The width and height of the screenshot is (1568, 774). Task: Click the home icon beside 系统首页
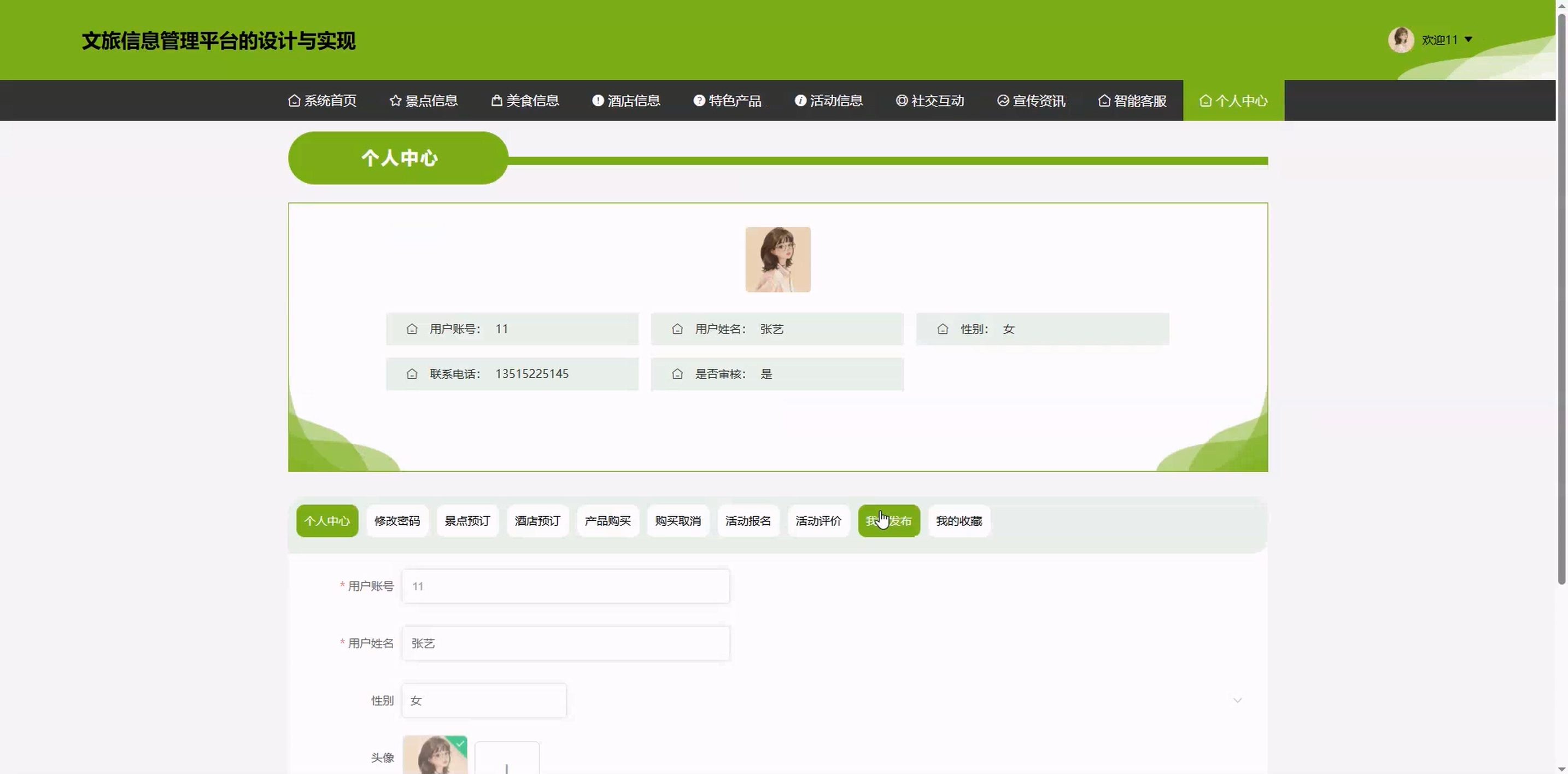[294, 101]
